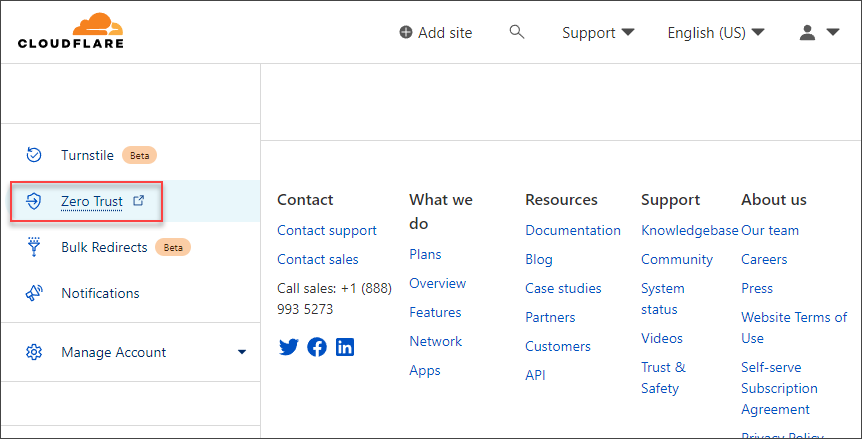
Task: Click the Notifications megaphone icon
Action: (34, 293)
